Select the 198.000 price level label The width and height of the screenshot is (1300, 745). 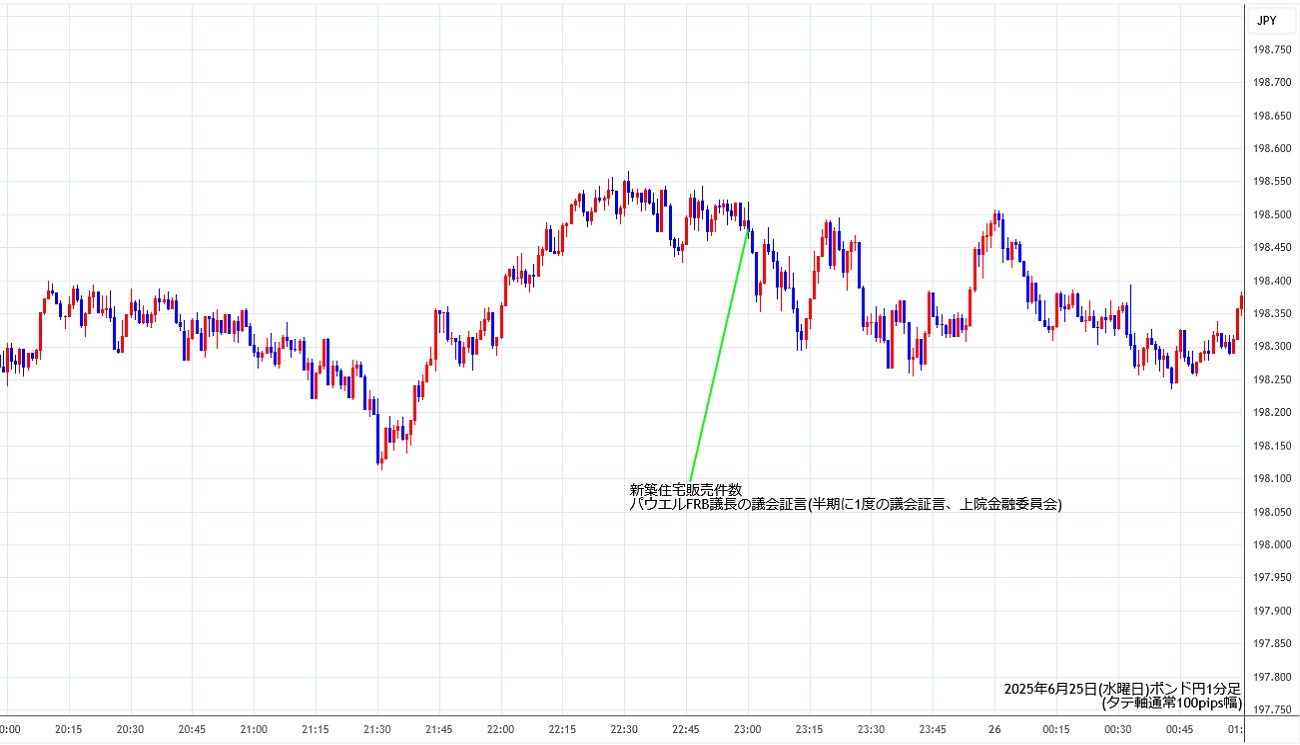tap(1272, 545)
